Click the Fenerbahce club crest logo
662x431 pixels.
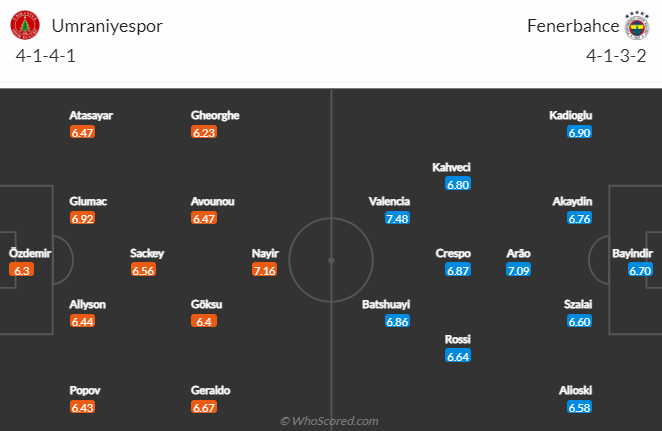[x=637, y=25]
